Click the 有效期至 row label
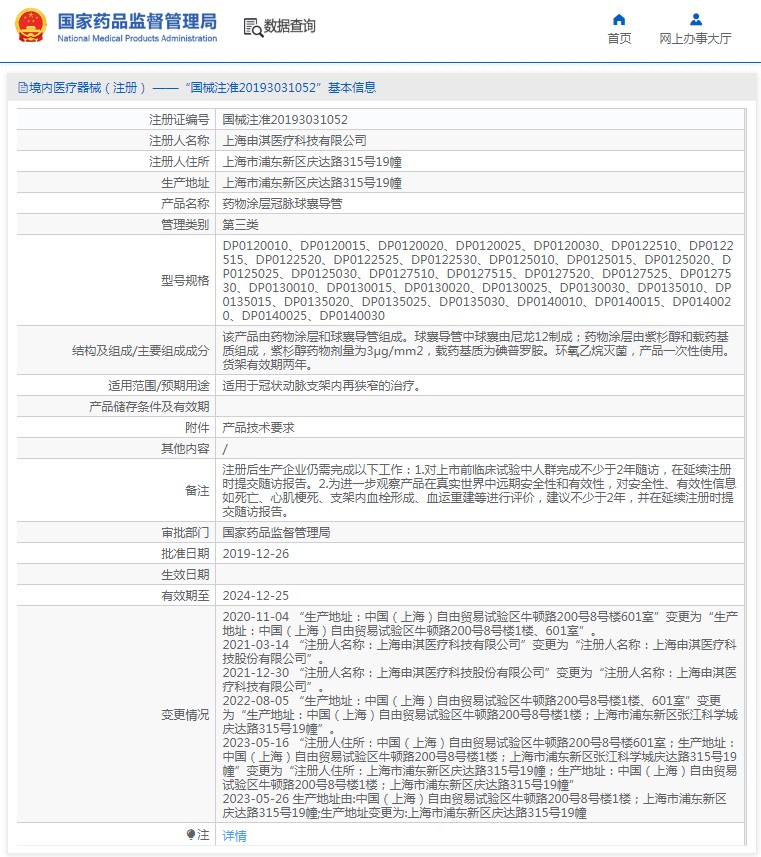Image resolution: width=761 pixels, height=857 pixels. point(185,595)
